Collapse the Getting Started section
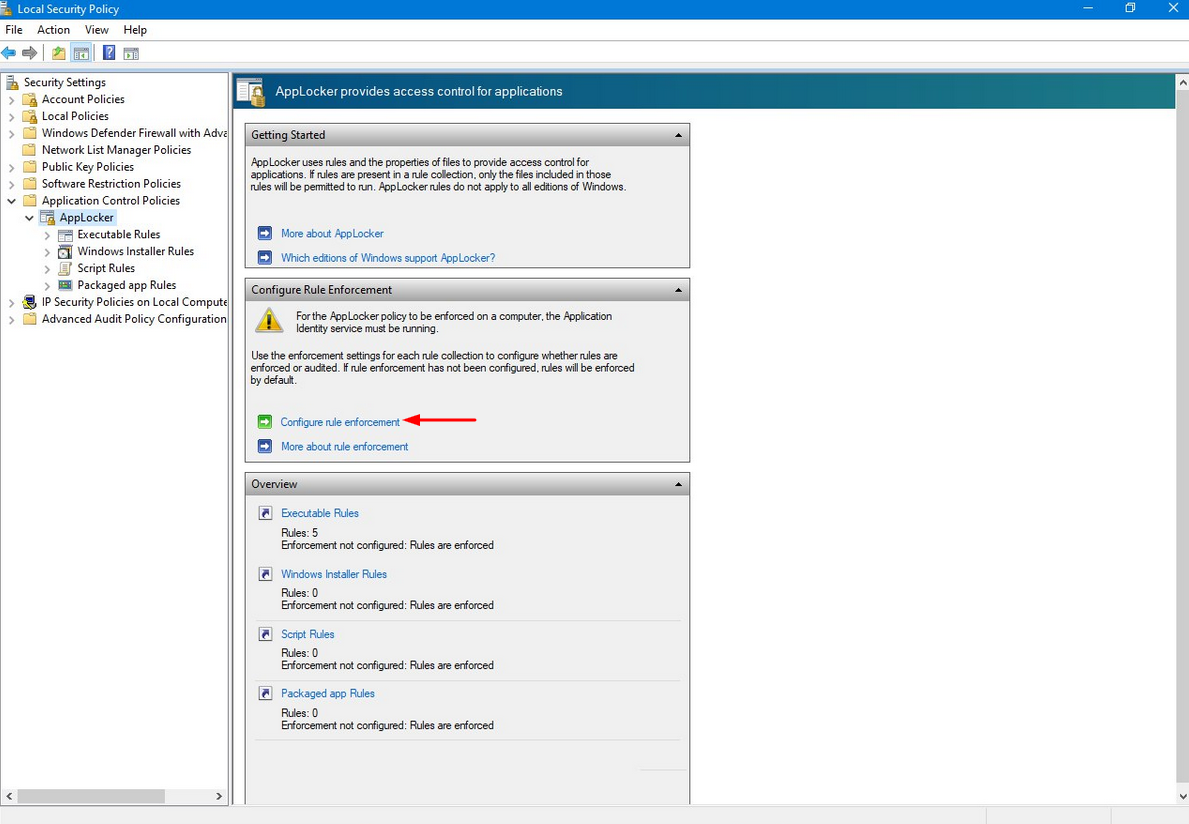This screenshot has height=824, width=1189. pyautogui.click(x=678, y=135)
